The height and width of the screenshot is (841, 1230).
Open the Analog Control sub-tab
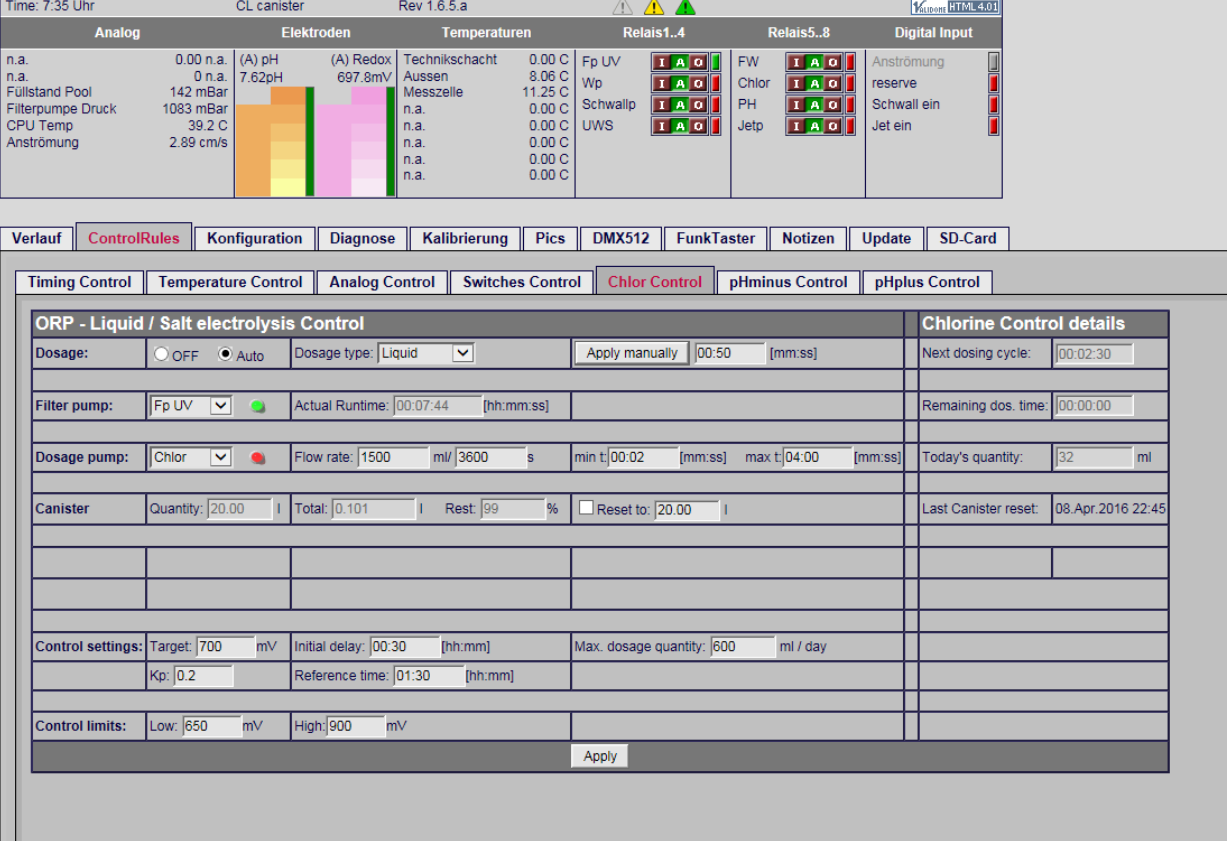click(382, 282)
